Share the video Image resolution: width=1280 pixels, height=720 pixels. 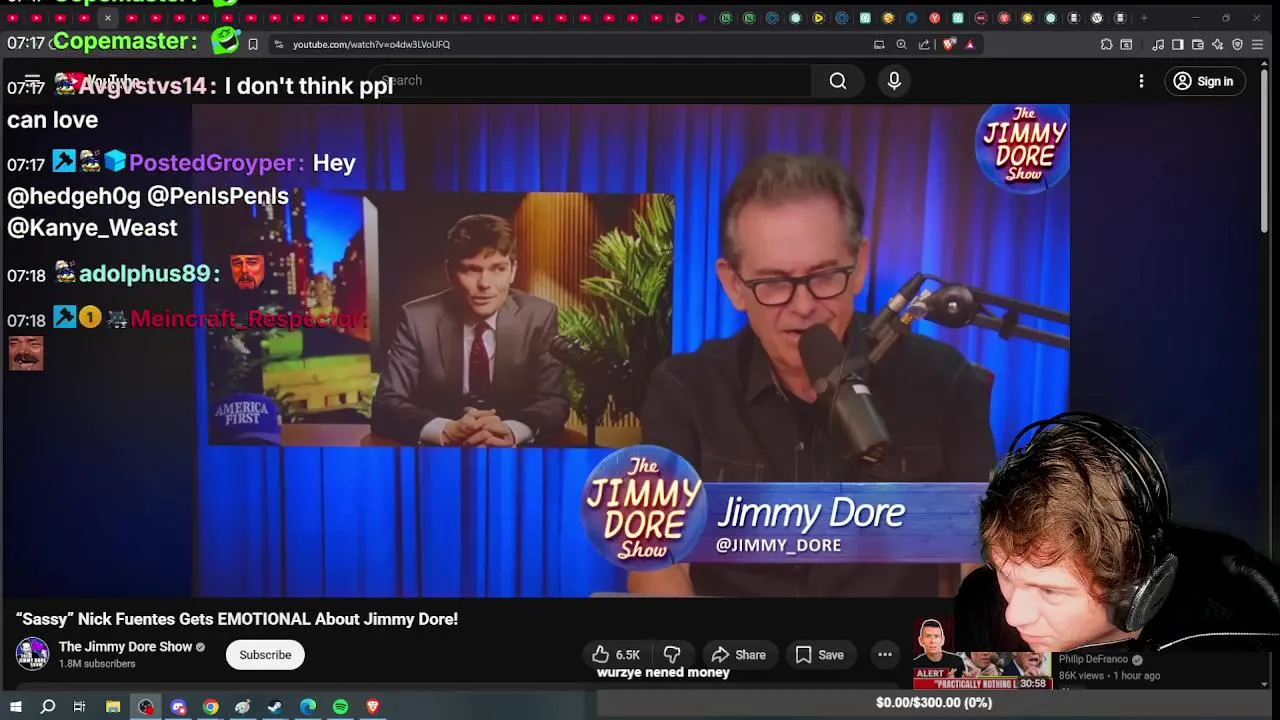click(x=738, y=655)
